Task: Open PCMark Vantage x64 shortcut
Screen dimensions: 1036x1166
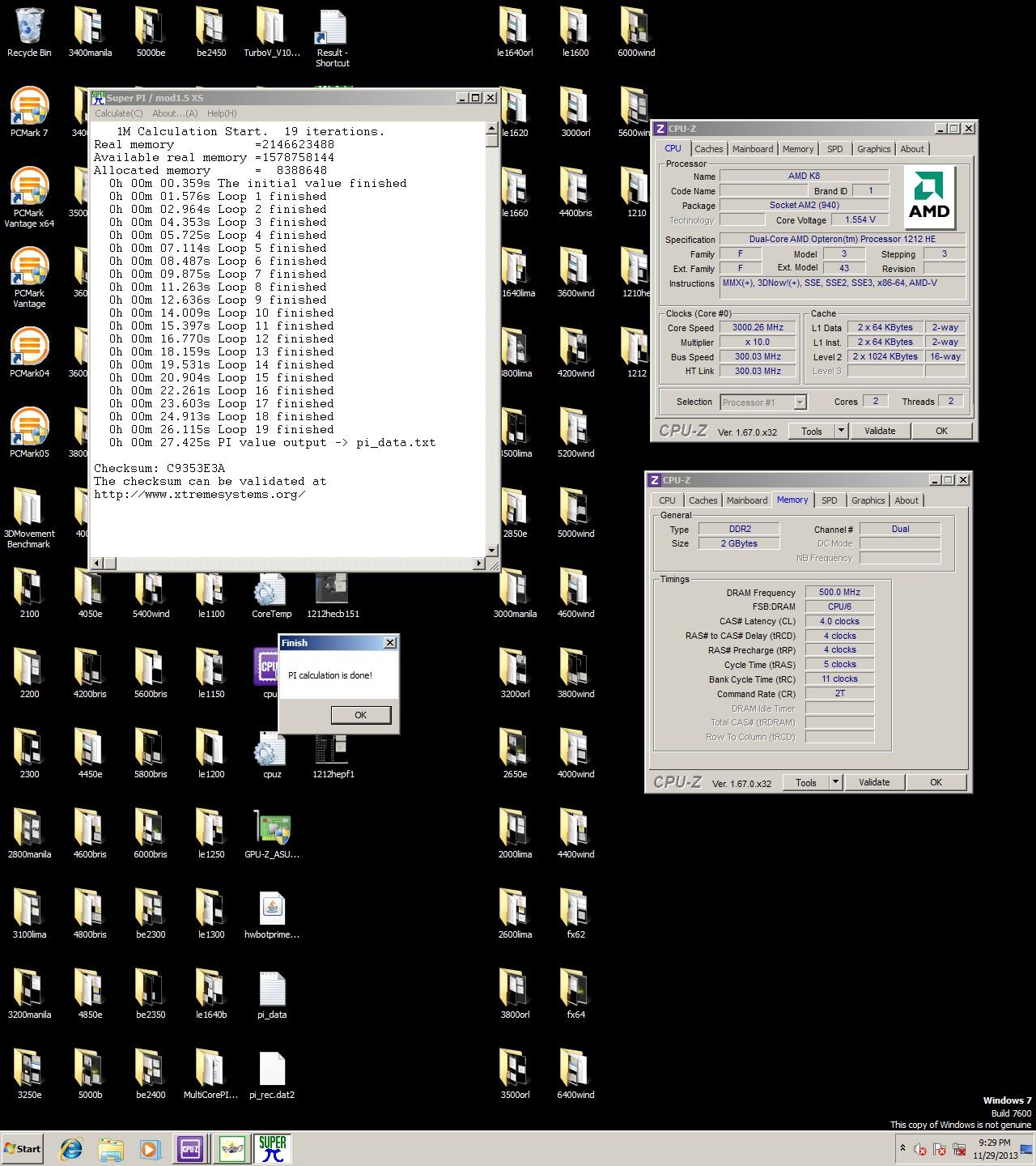Action: [29, 198]
